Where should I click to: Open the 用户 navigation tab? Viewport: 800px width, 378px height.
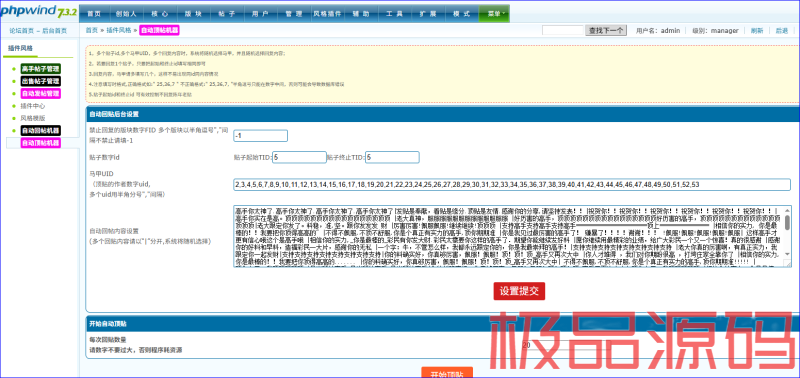point(260,14)
